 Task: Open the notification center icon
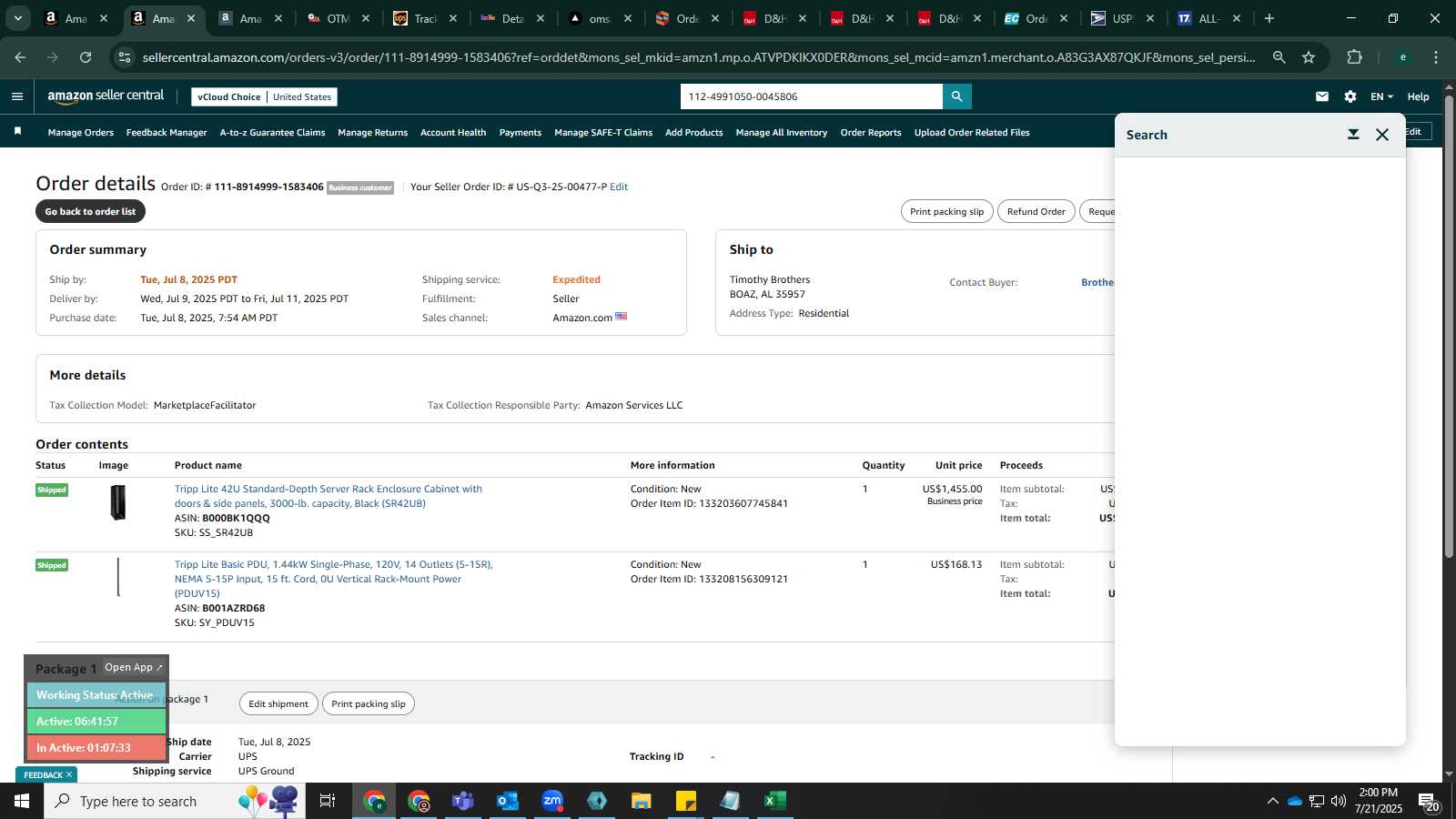[x=1428, y=801]
